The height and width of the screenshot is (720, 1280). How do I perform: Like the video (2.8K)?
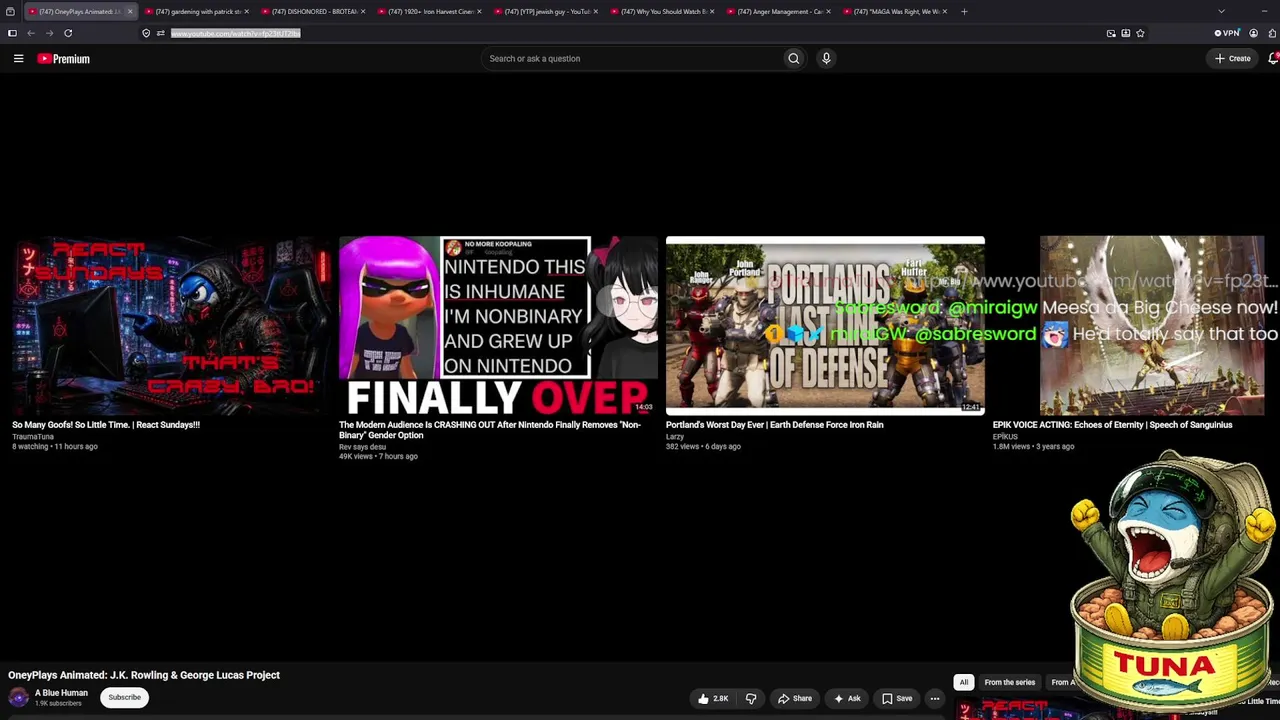(x=713, y=698)
